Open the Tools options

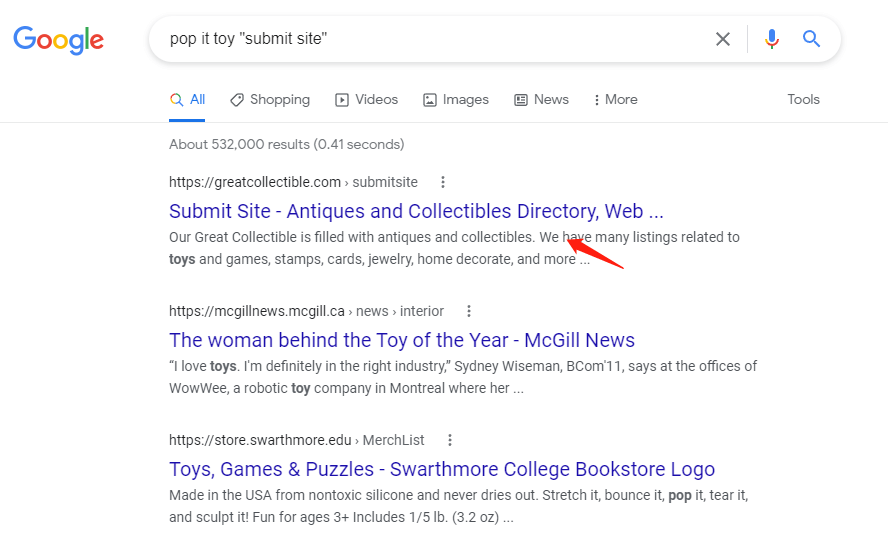pos(803,100)
